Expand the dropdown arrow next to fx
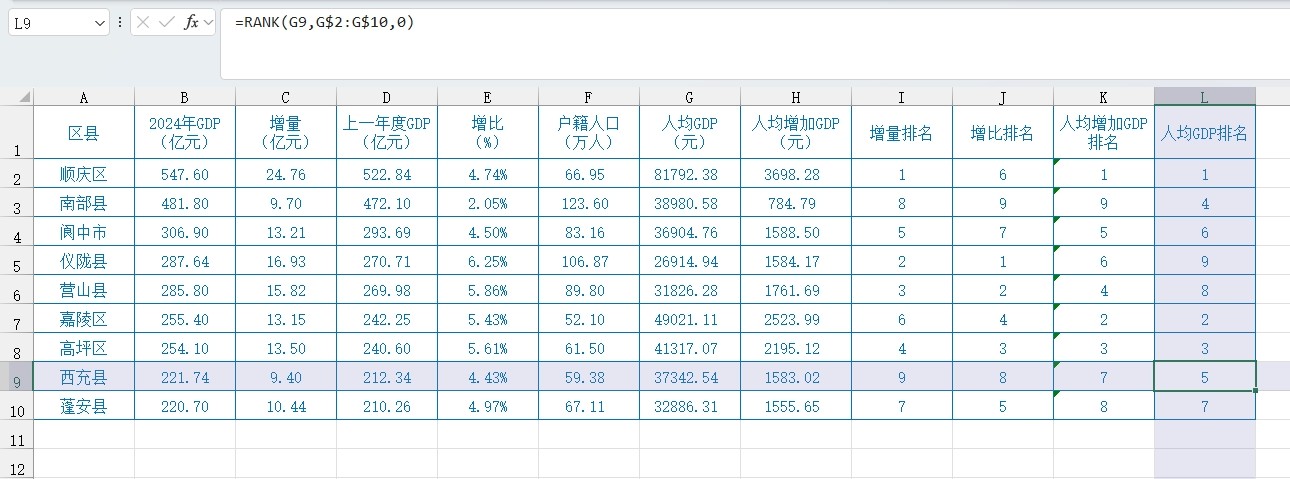The width and height of the screenshot is (1290, 479). point(208,22)
